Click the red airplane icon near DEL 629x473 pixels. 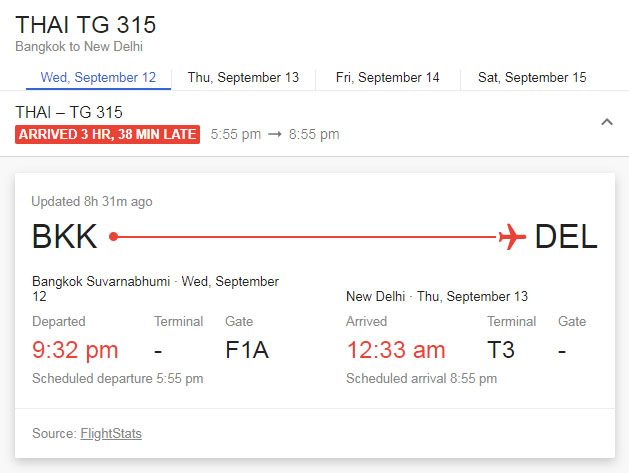[512, 237]
